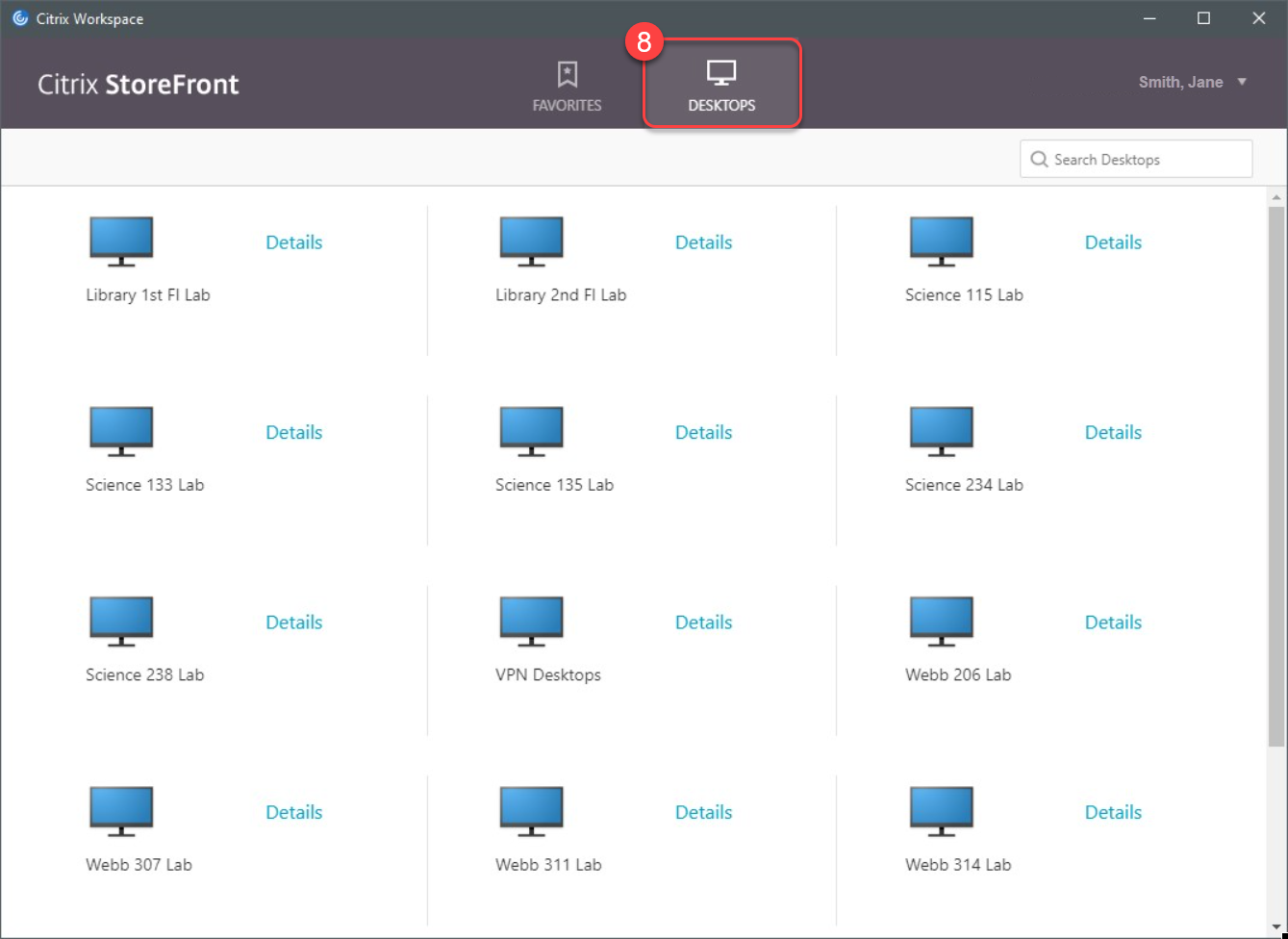Start the Science 238 Lab monitor icon
1288x939 pixels.
pyautogui.click(x=121, y=622)
